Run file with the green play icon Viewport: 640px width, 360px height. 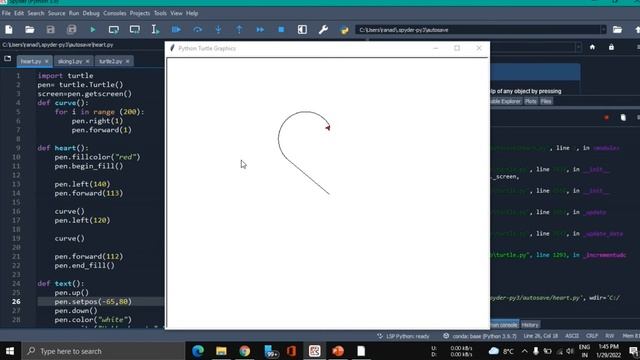(93, 30)
